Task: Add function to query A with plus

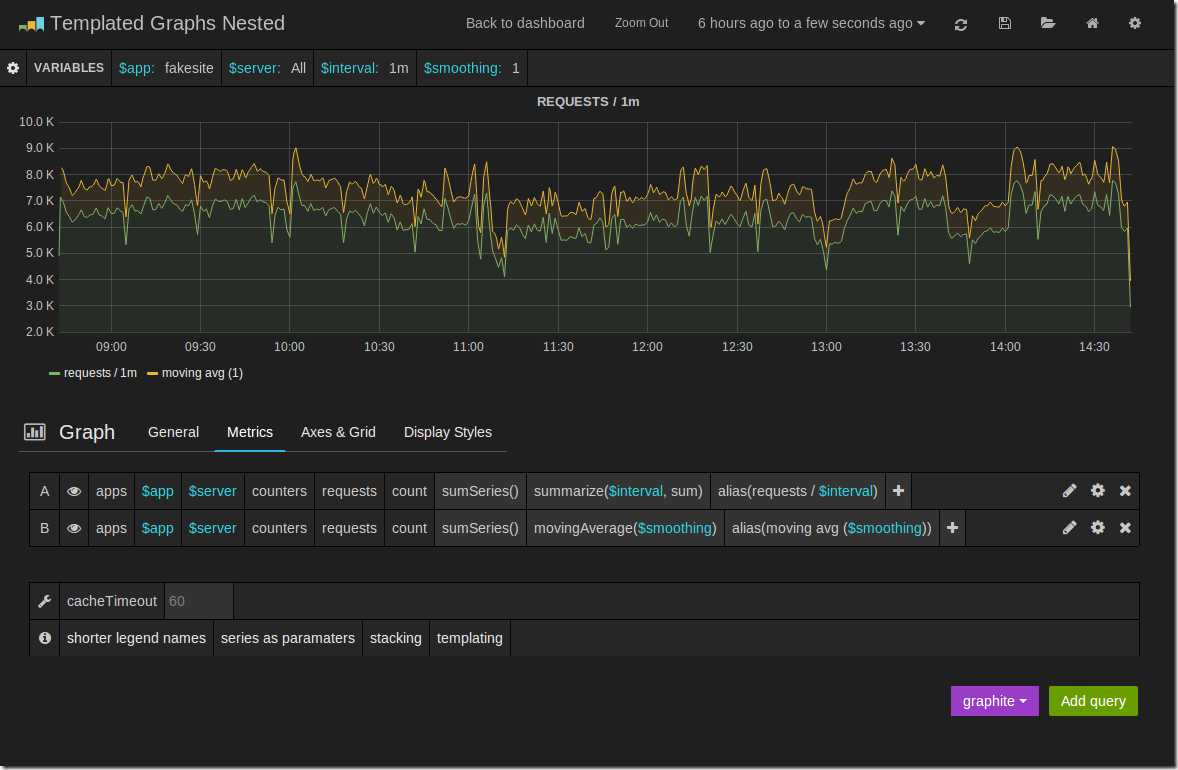Action: [898, 491]
